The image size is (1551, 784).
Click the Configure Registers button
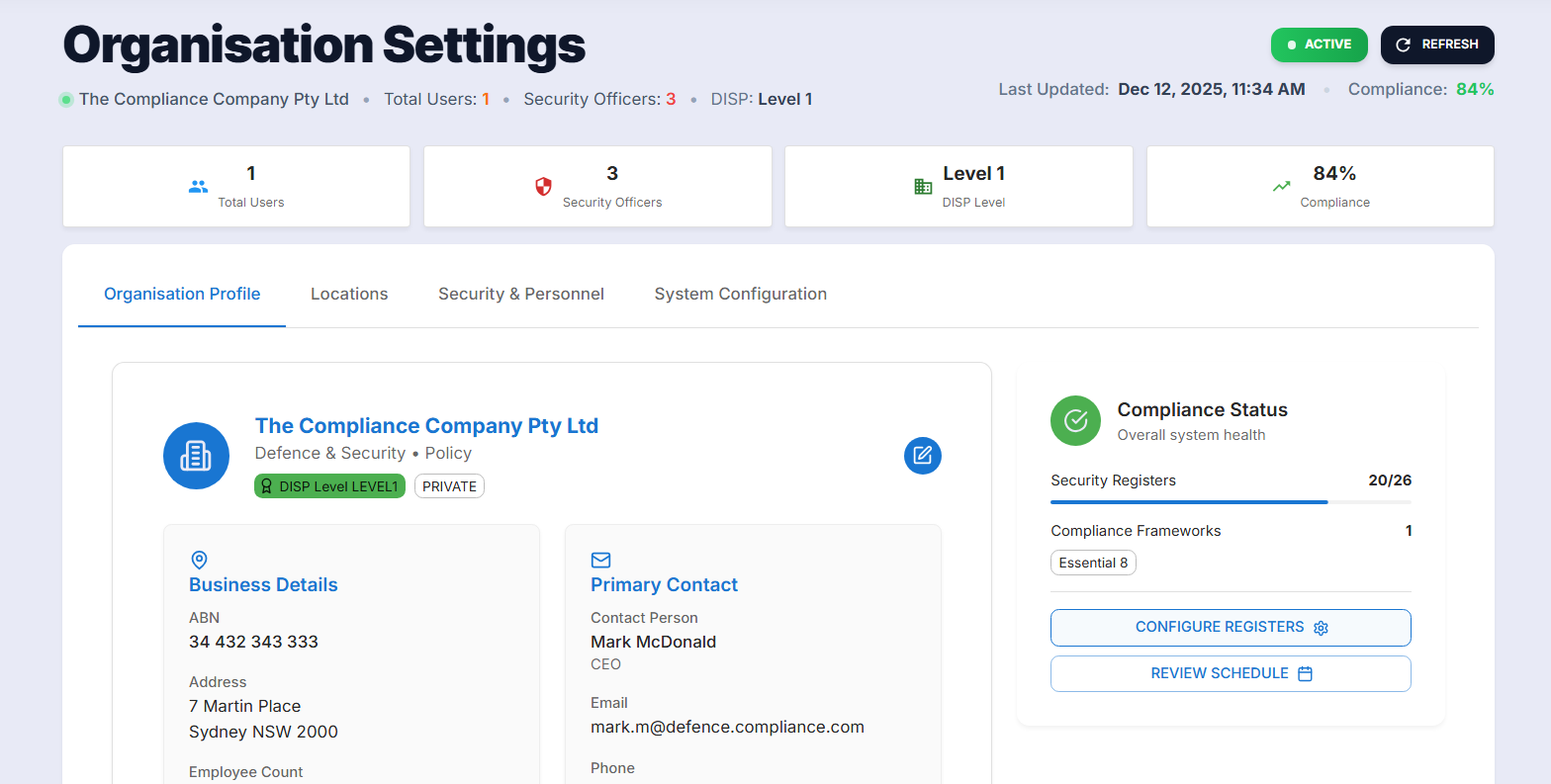[1231, 627]
